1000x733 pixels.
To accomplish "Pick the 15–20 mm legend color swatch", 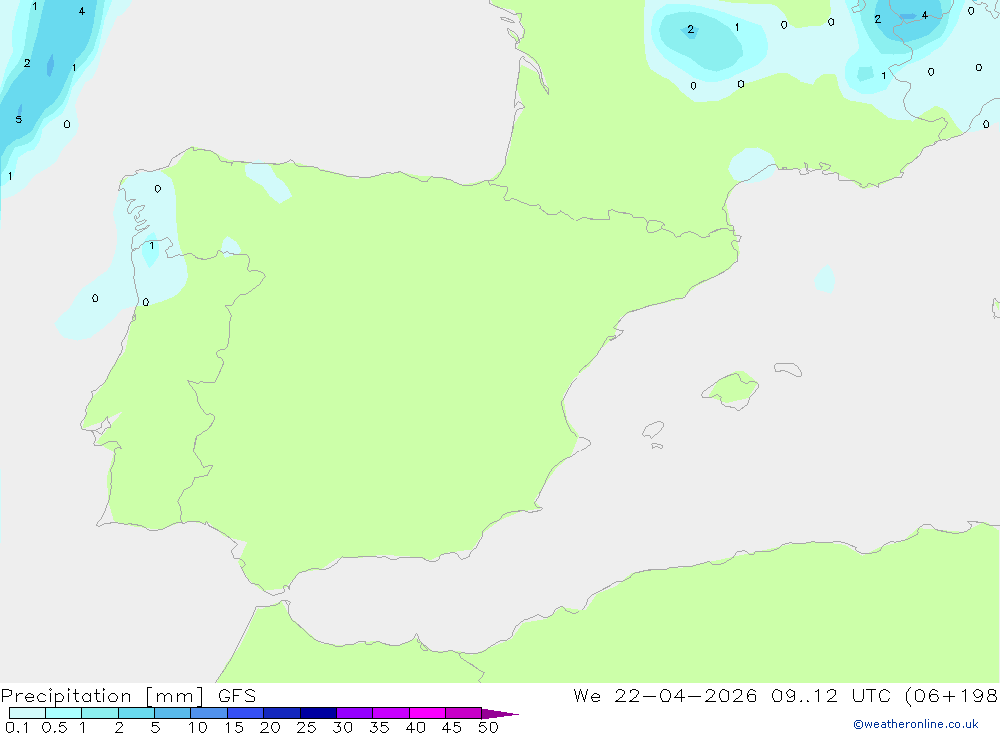I will [x=246, y=713].
